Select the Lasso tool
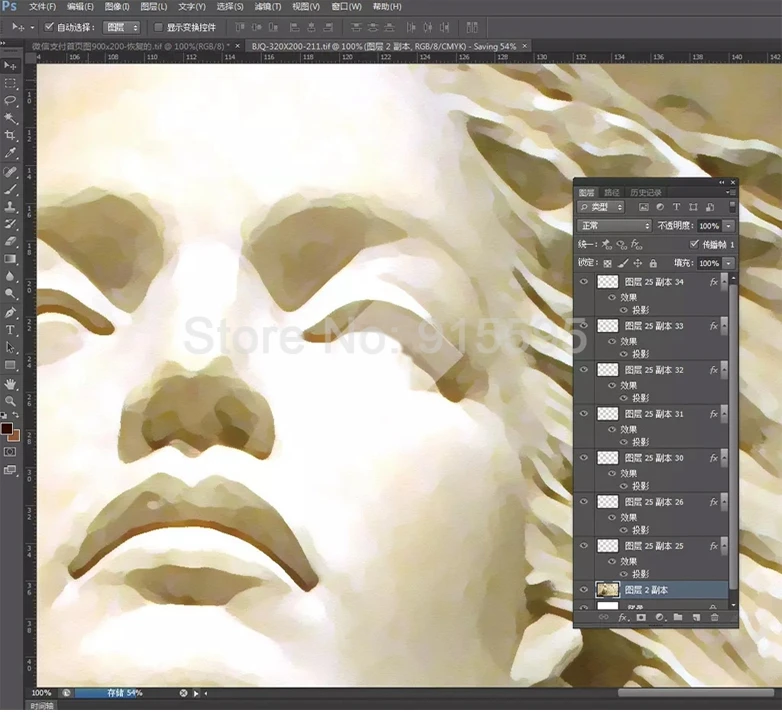The width and height of the screenshot is (782, 720). pyautogui.click(x=11, y=100)
